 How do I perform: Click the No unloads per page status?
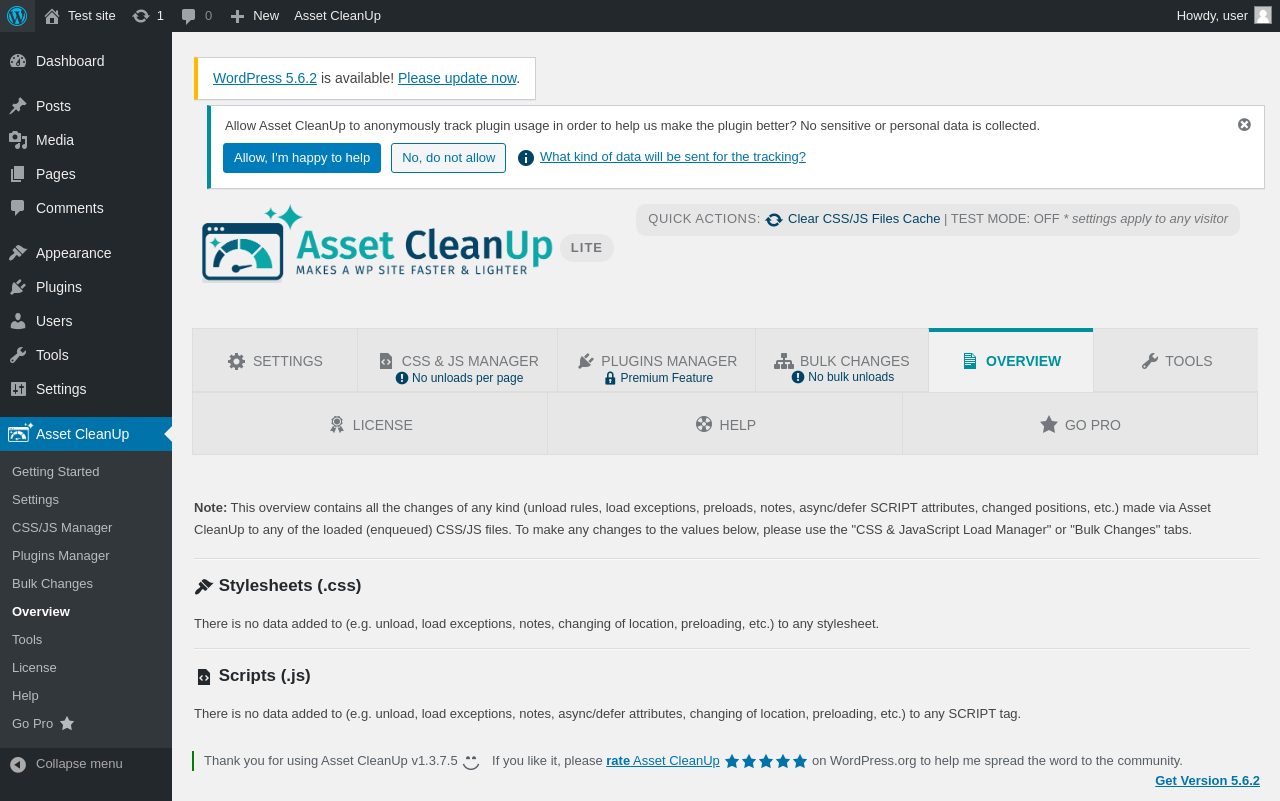point(459,378)
